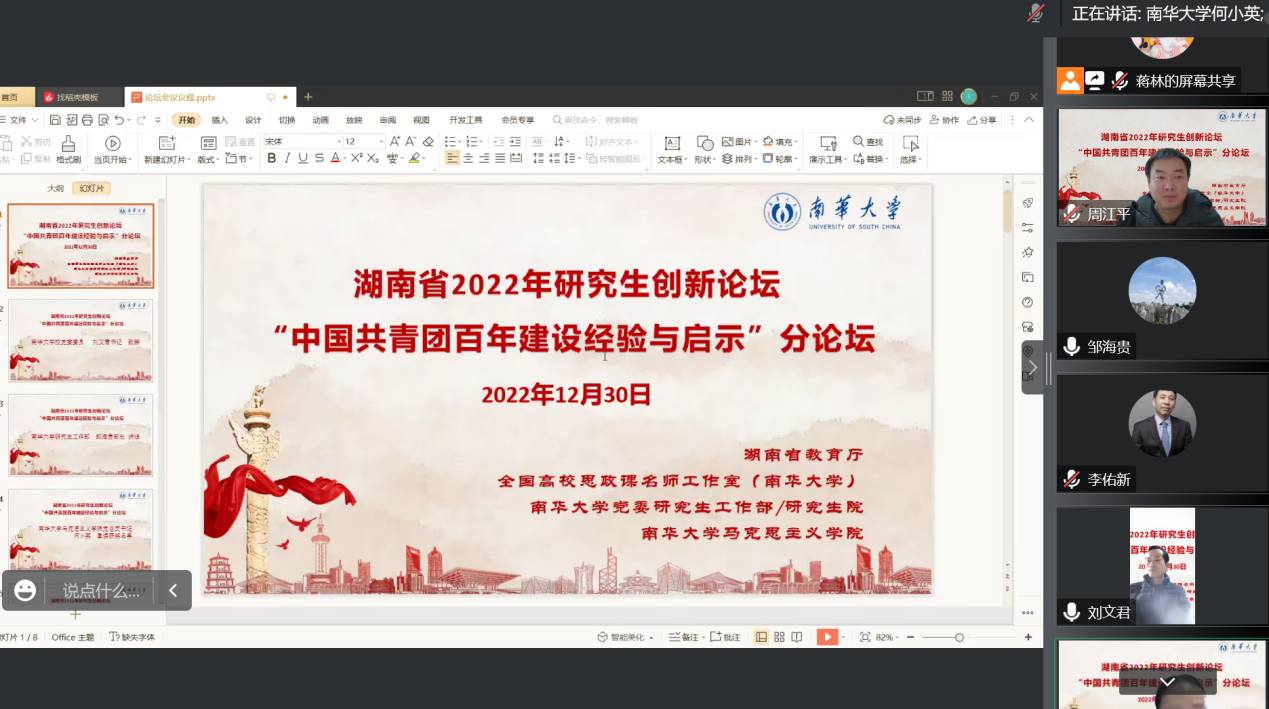Viewport: 1269px width, 709px height.
Task: Click the Find (查找) magnifier icon
Action: pyautogui.click(x=859, y=142)
